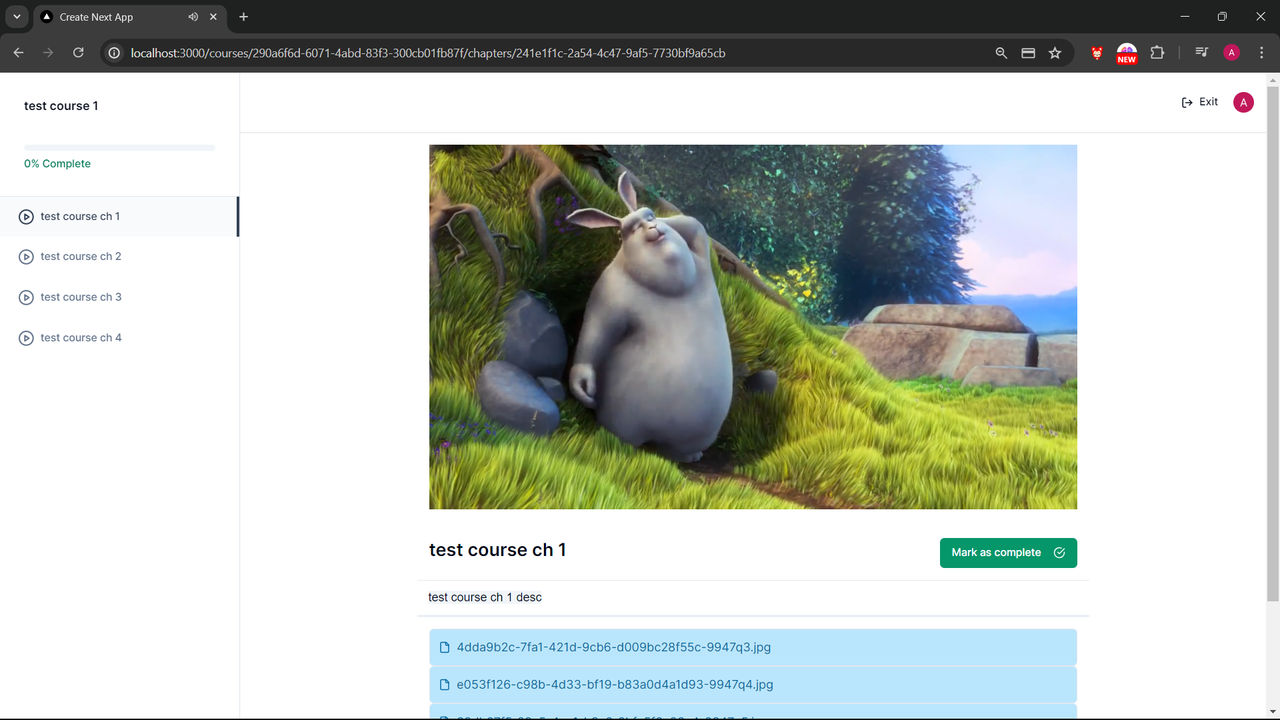
Task: Click the play icon beside test course ch 1
Action: coord(26,217)
